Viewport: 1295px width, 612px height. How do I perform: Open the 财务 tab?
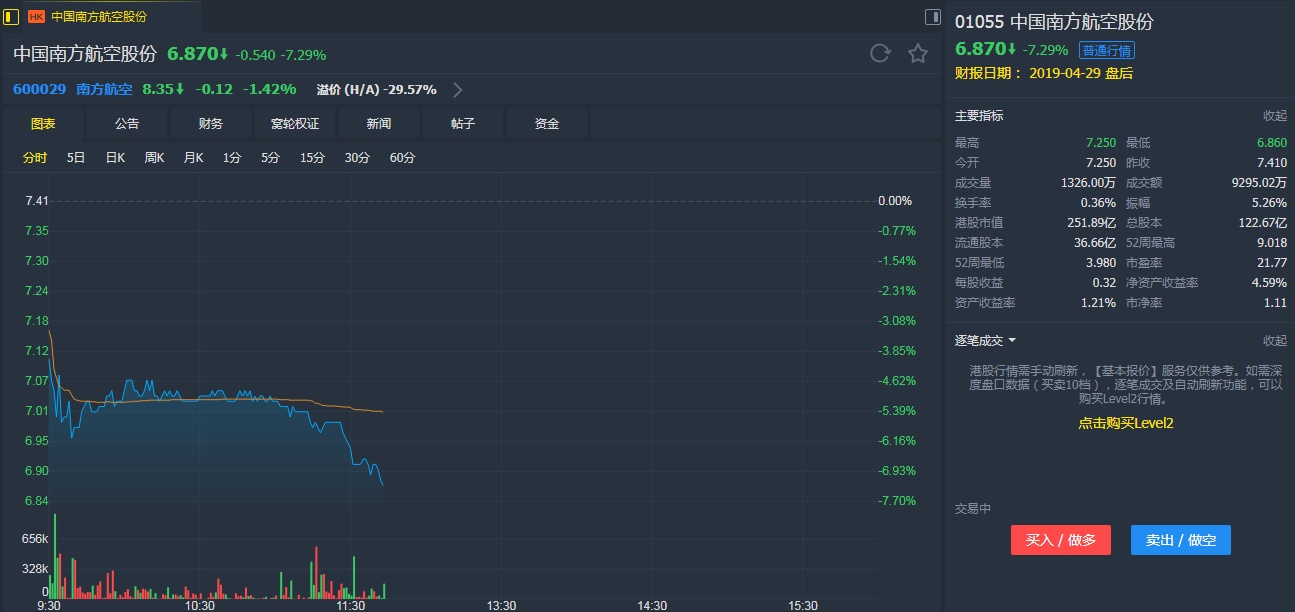(211, 124)
